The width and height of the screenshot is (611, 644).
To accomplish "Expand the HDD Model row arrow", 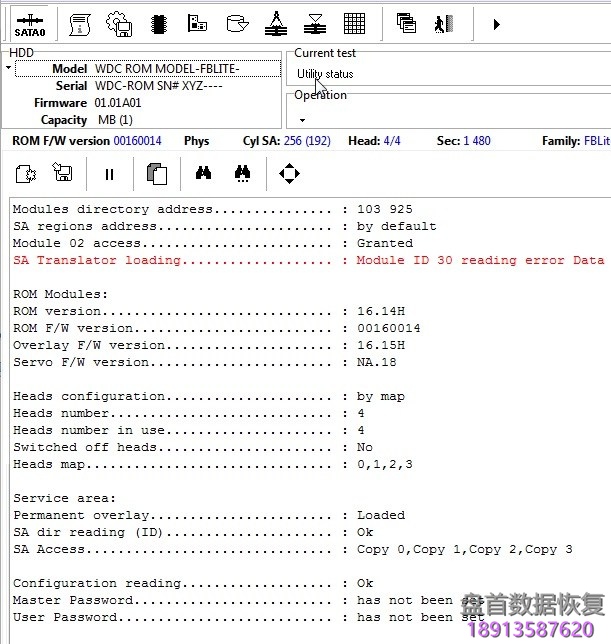I will 8,67.
